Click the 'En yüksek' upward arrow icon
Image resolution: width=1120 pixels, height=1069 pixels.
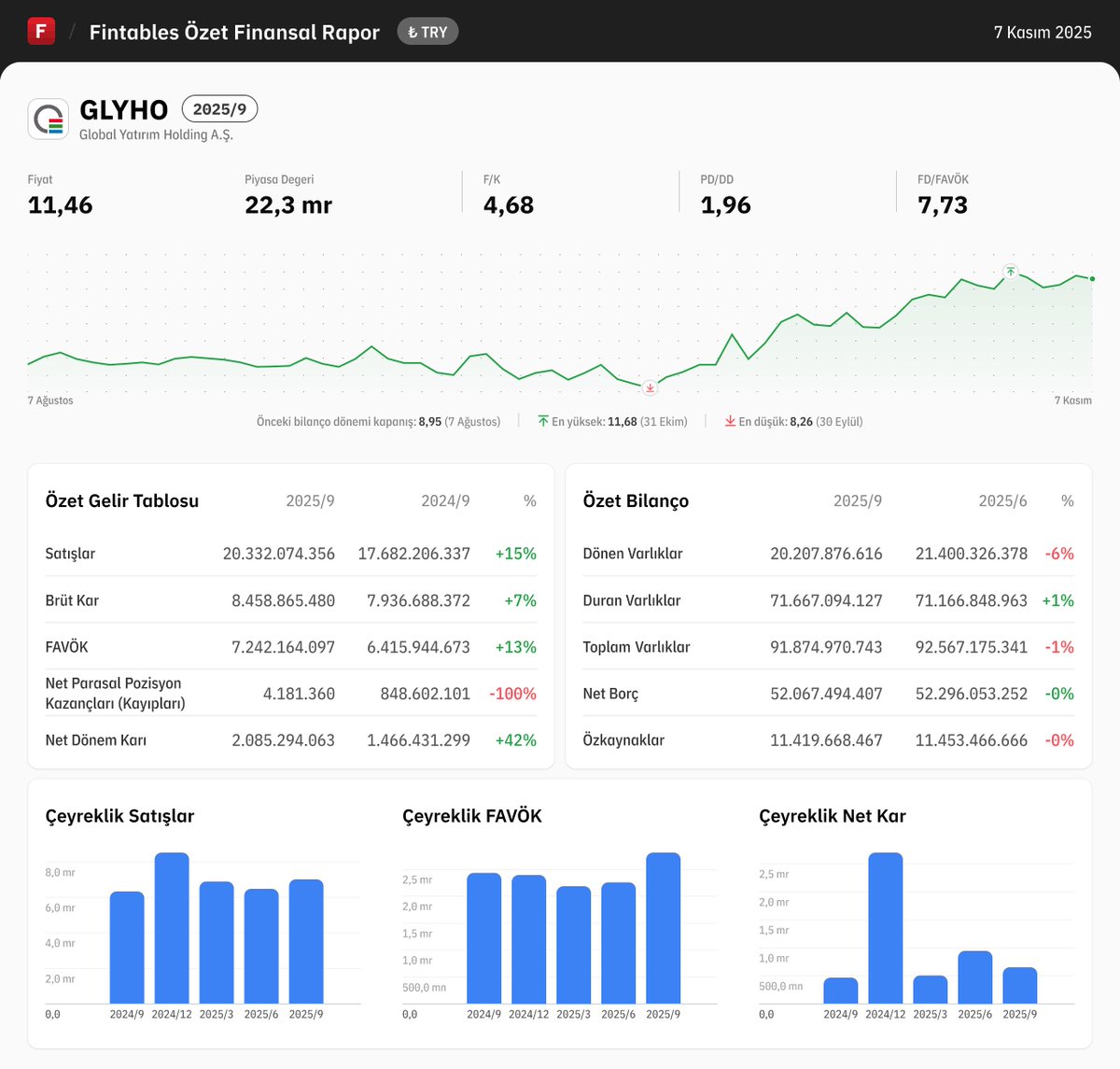point(542,421)
